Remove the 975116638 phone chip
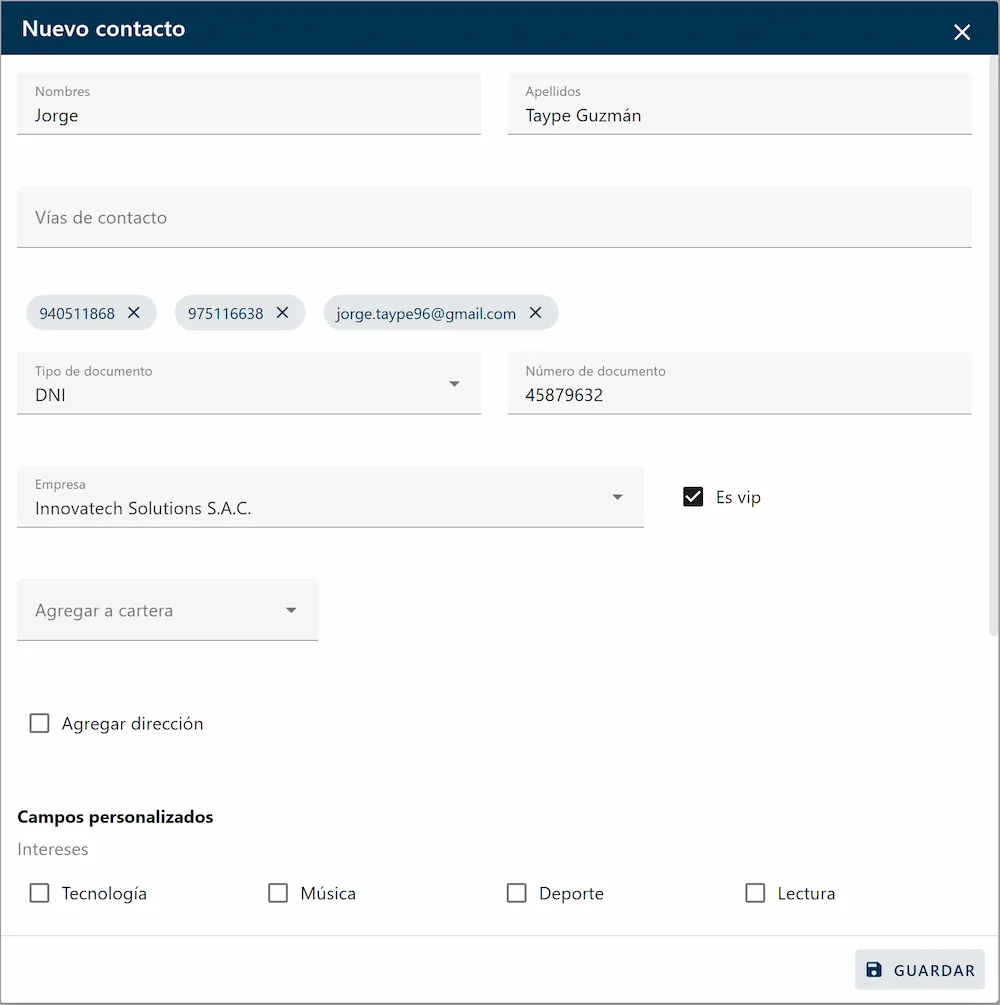 pos(282,313)
